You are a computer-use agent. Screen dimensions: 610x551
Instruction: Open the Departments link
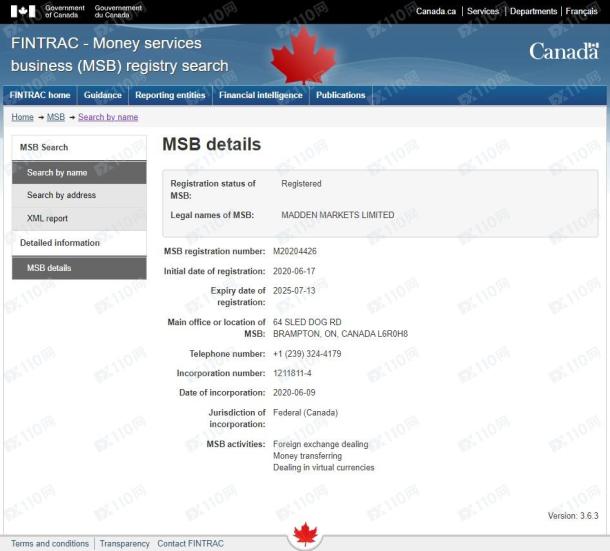click(533, 11)
